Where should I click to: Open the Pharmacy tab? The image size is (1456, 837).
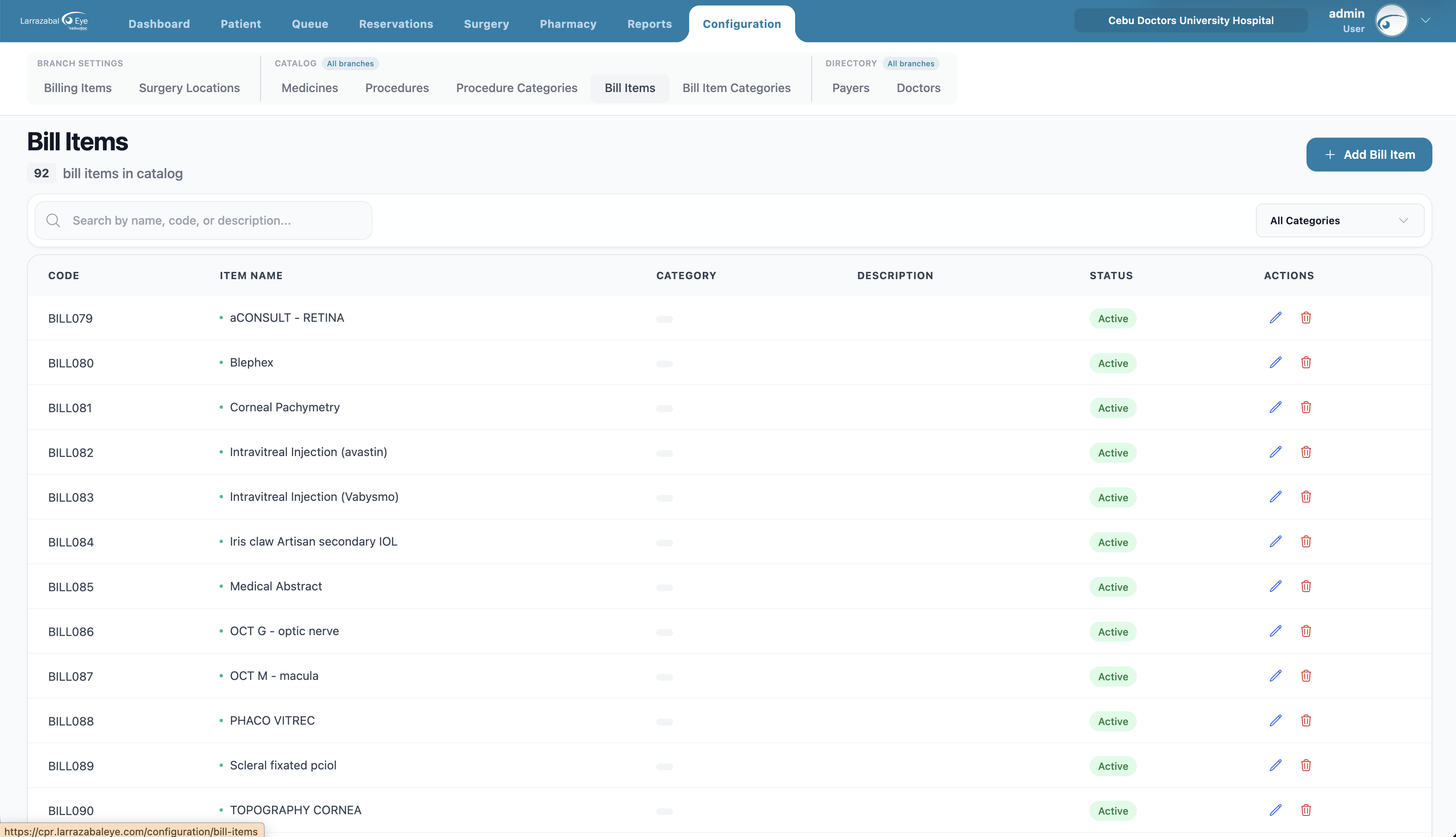pos(568,24)
